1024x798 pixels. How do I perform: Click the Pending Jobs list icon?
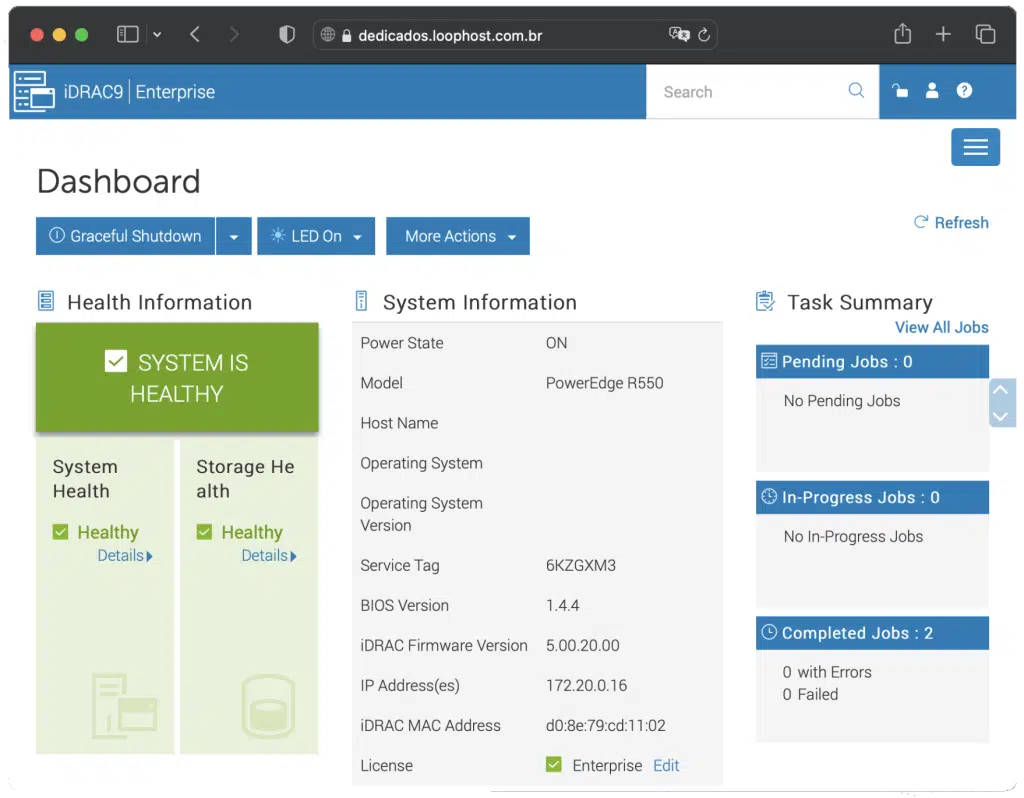(x=769, y=360)
